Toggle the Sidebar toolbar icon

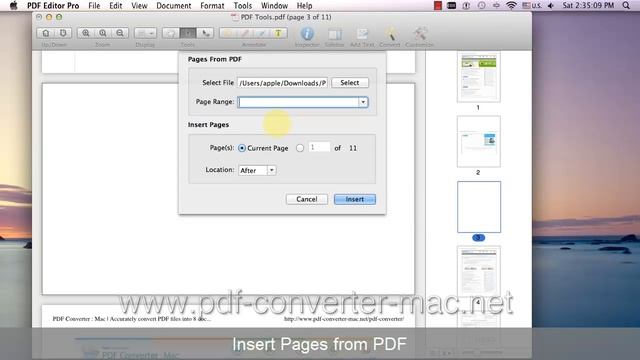pos(335,34)
